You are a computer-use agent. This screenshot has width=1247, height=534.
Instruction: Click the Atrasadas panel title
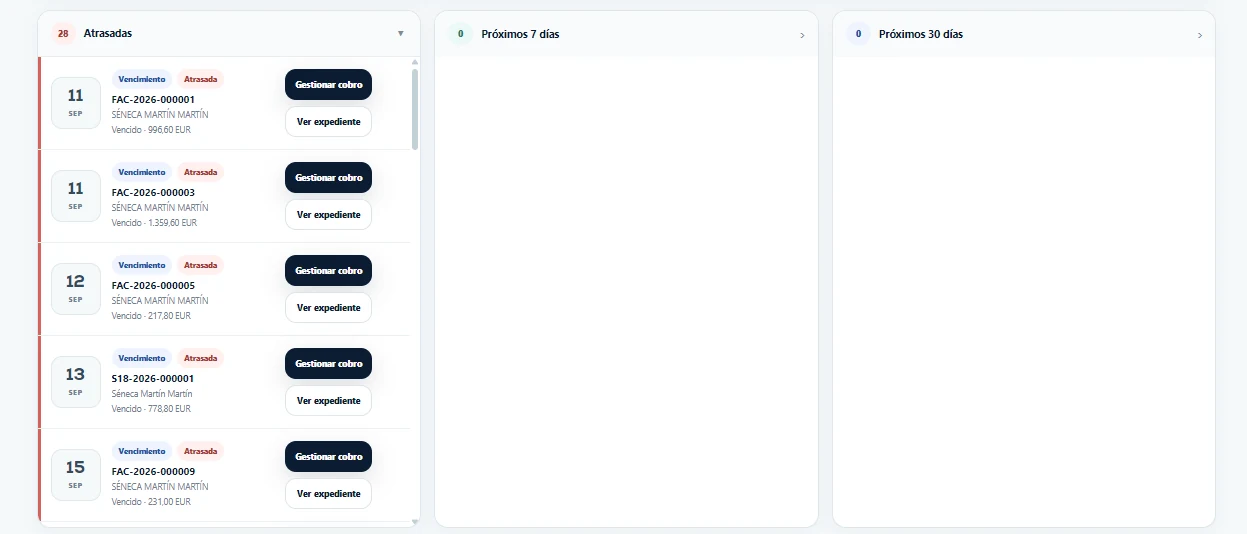click(108, 34)
